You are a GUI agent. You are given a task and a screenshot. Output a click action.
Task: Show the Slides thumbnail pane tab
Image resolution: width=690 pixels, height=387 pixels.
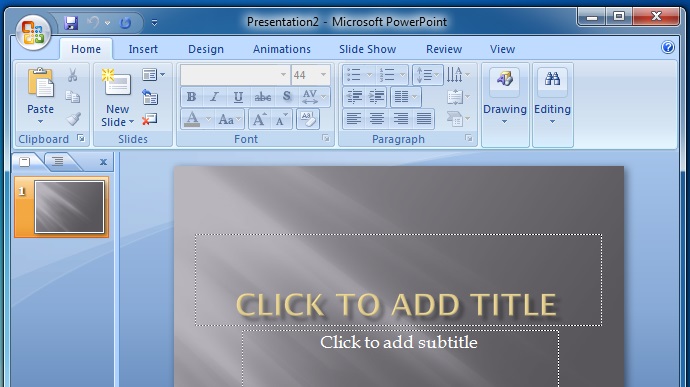25,162
